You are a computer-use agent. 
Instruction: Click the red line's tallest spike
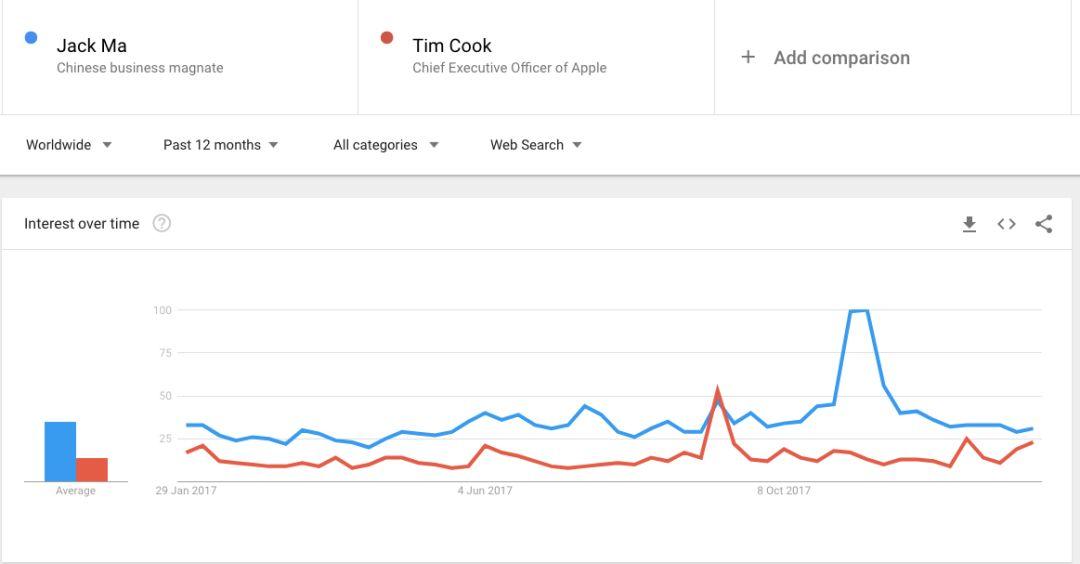(717, 390)
